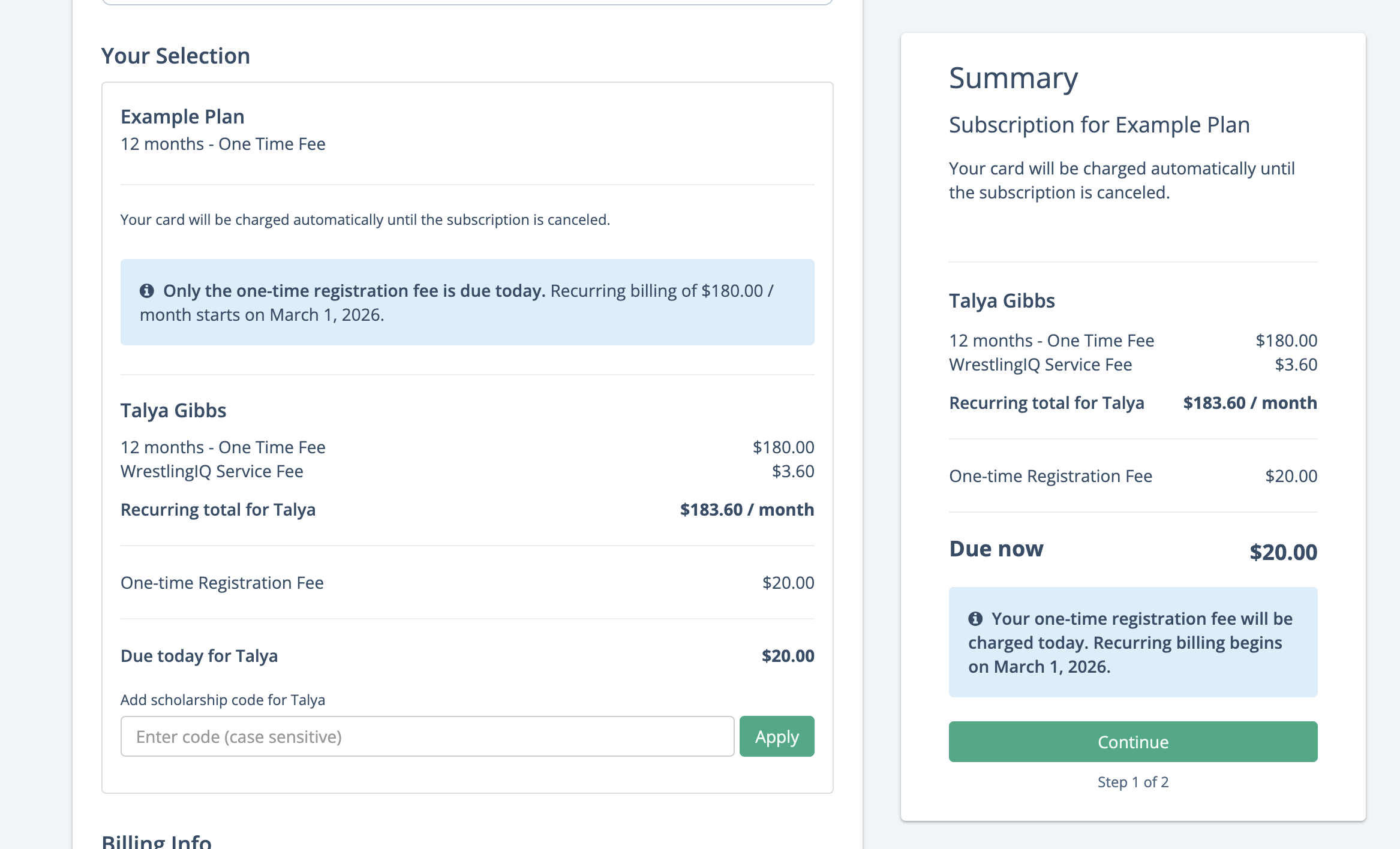This screenshot has width=1400, height=849.
Task: Click the "Subscription for Example Plan" subtitle
Action: pyautogui.click(x=1099, y=125)
